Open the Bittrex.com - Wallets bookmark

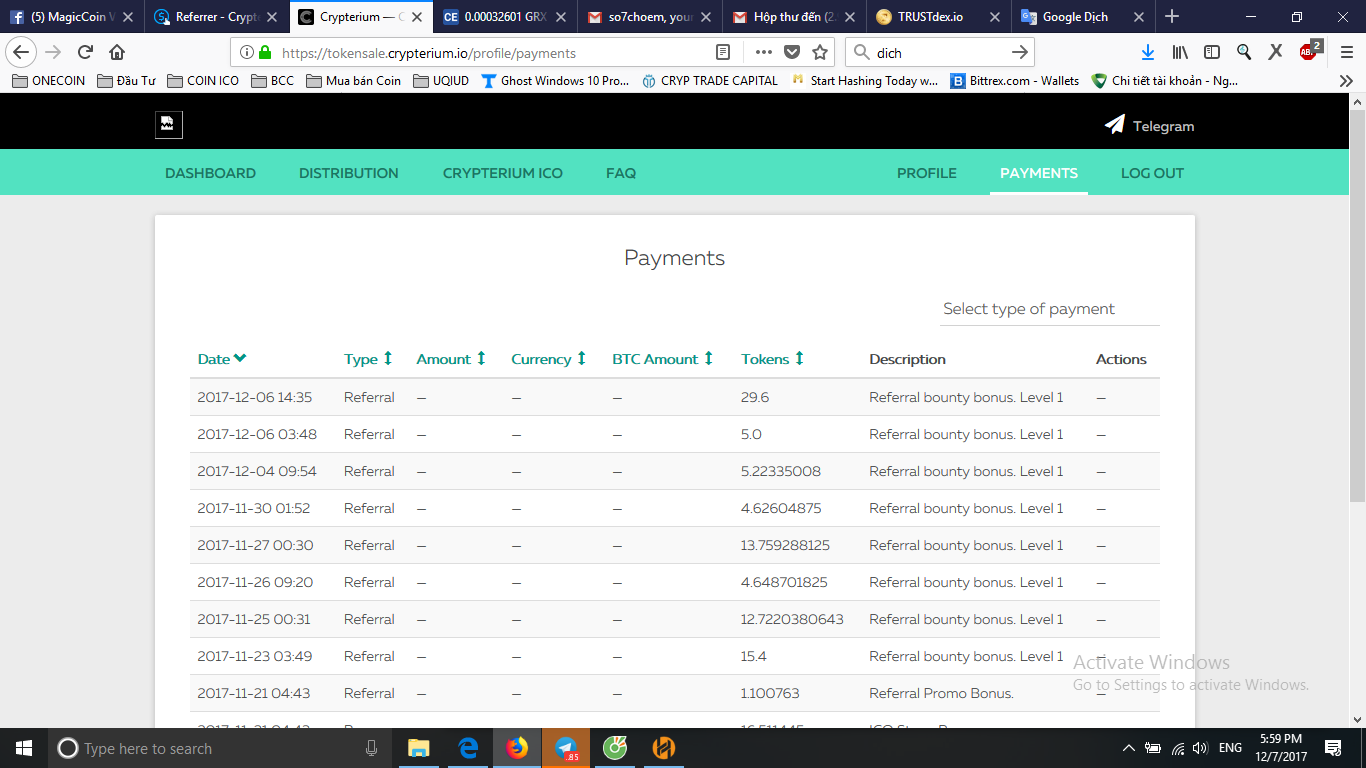[x=1015, y=81]
